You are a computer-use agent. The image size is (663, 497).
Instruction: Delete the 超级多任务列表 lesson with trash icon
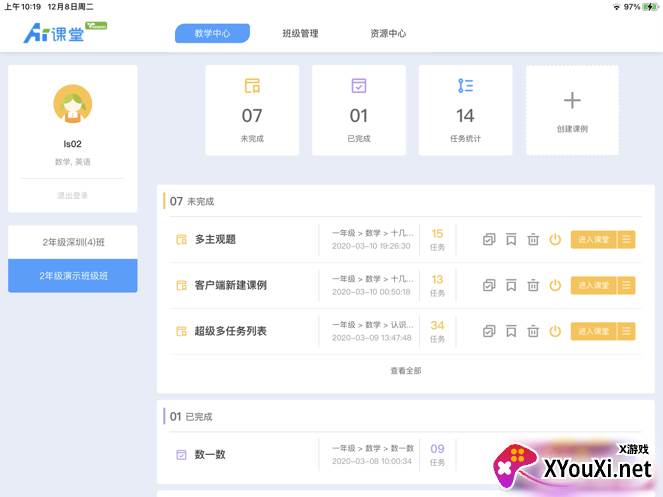pos(533,331)
